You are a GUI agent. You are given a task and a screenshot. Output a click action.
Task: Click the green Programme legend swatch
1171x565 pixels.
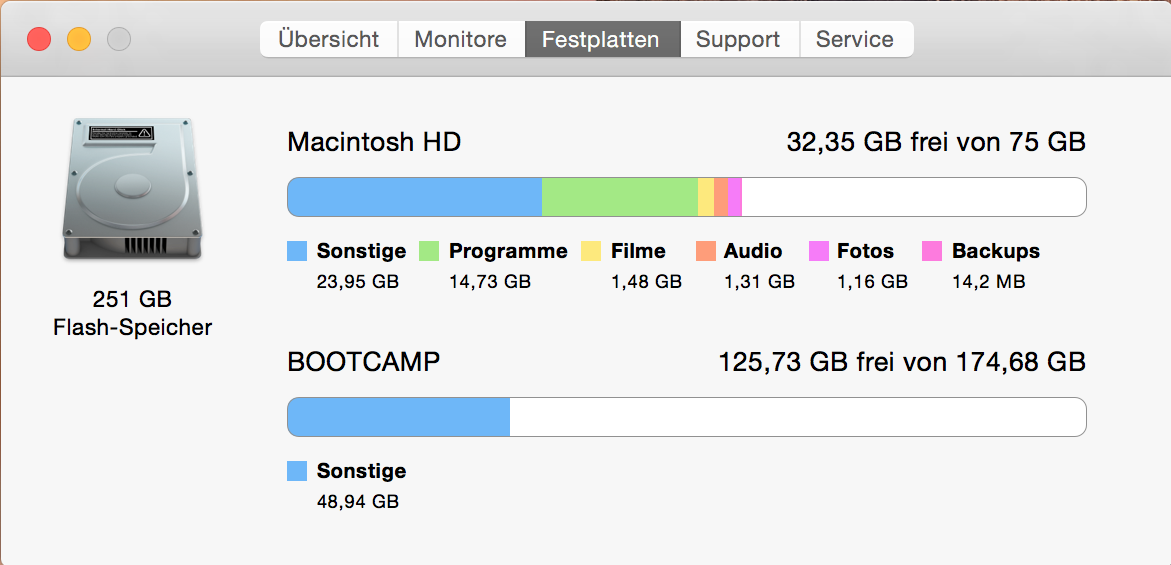click(x=429, y=251)
